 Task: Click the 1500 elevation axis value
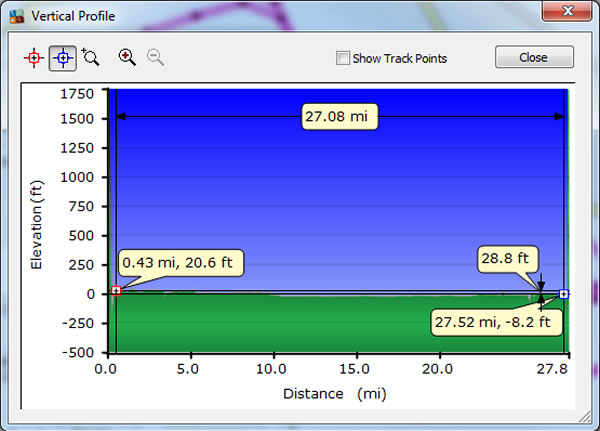[77, 119]
